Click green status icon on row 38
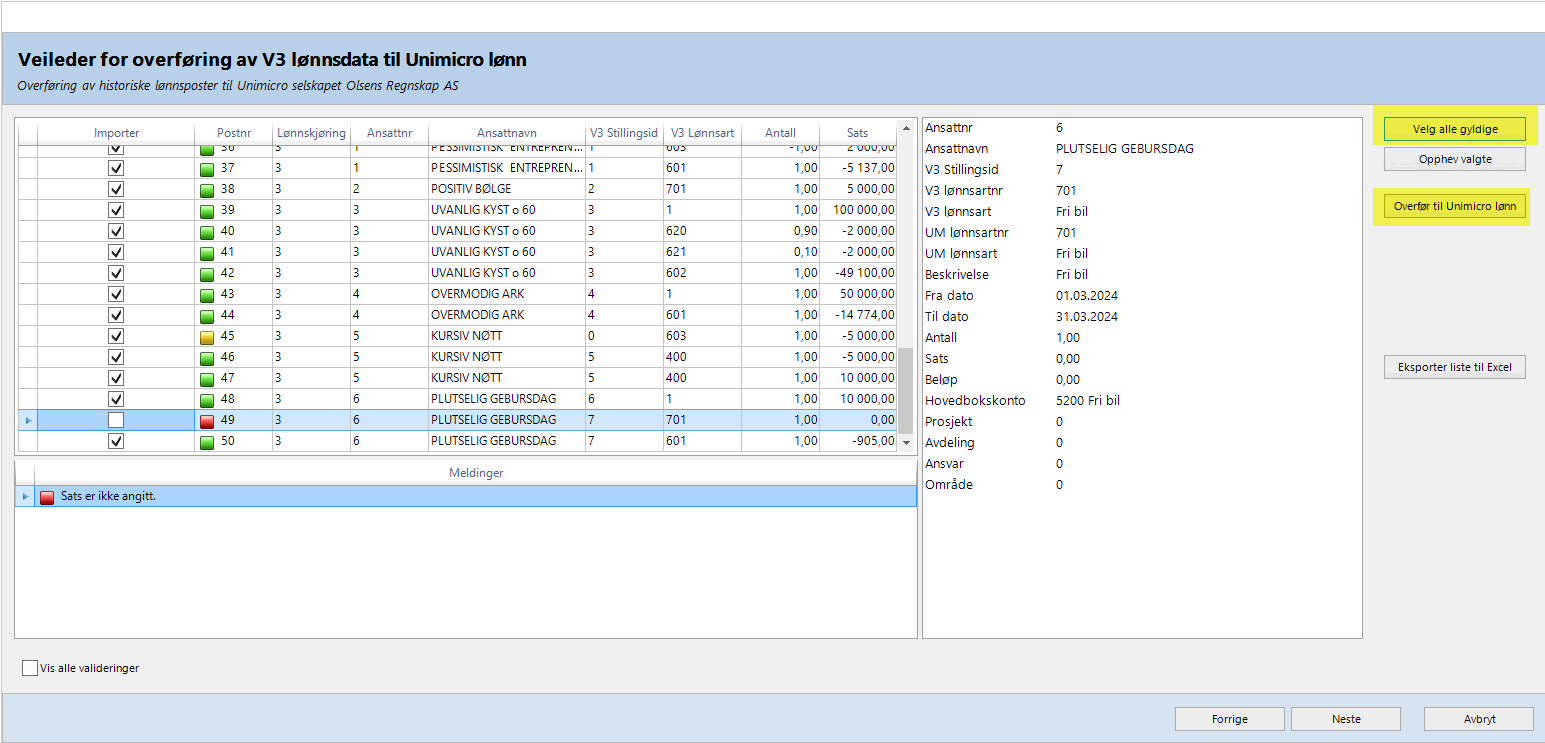Viewport: 1545px width, 743px height. 207,189
